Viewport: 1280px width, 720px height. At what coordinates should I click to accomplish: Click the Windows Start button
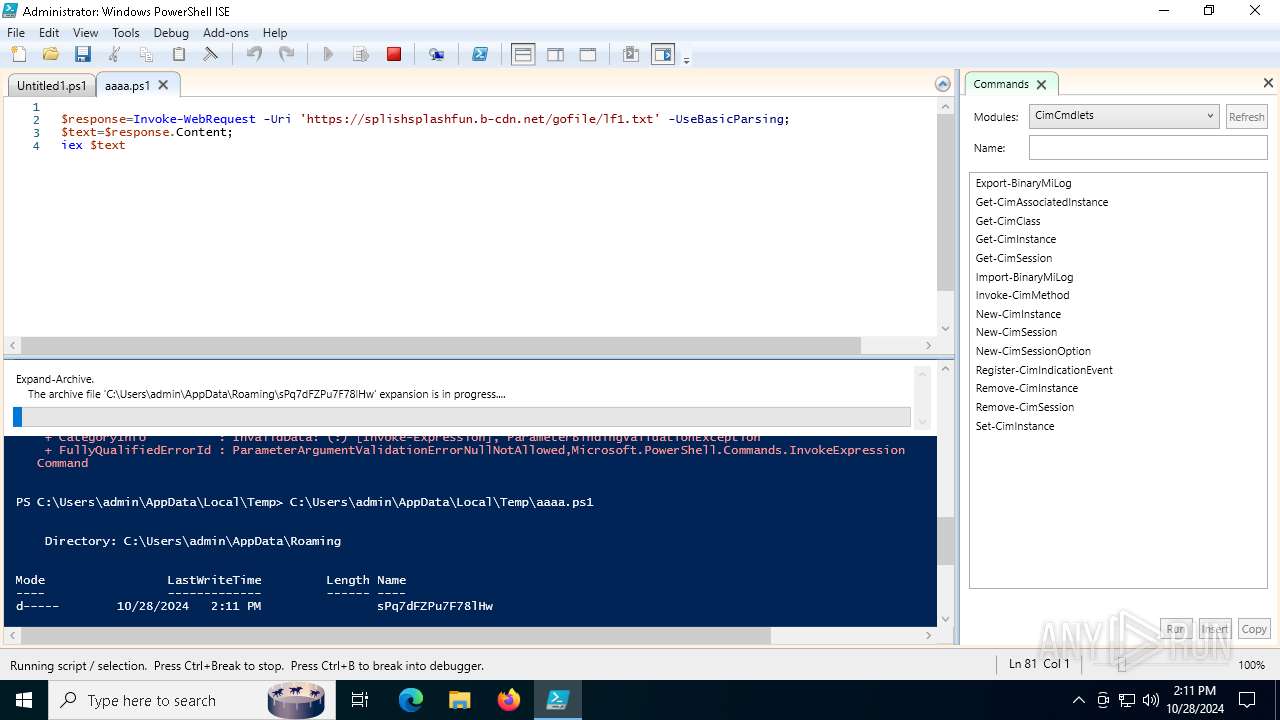coord(24,700)
